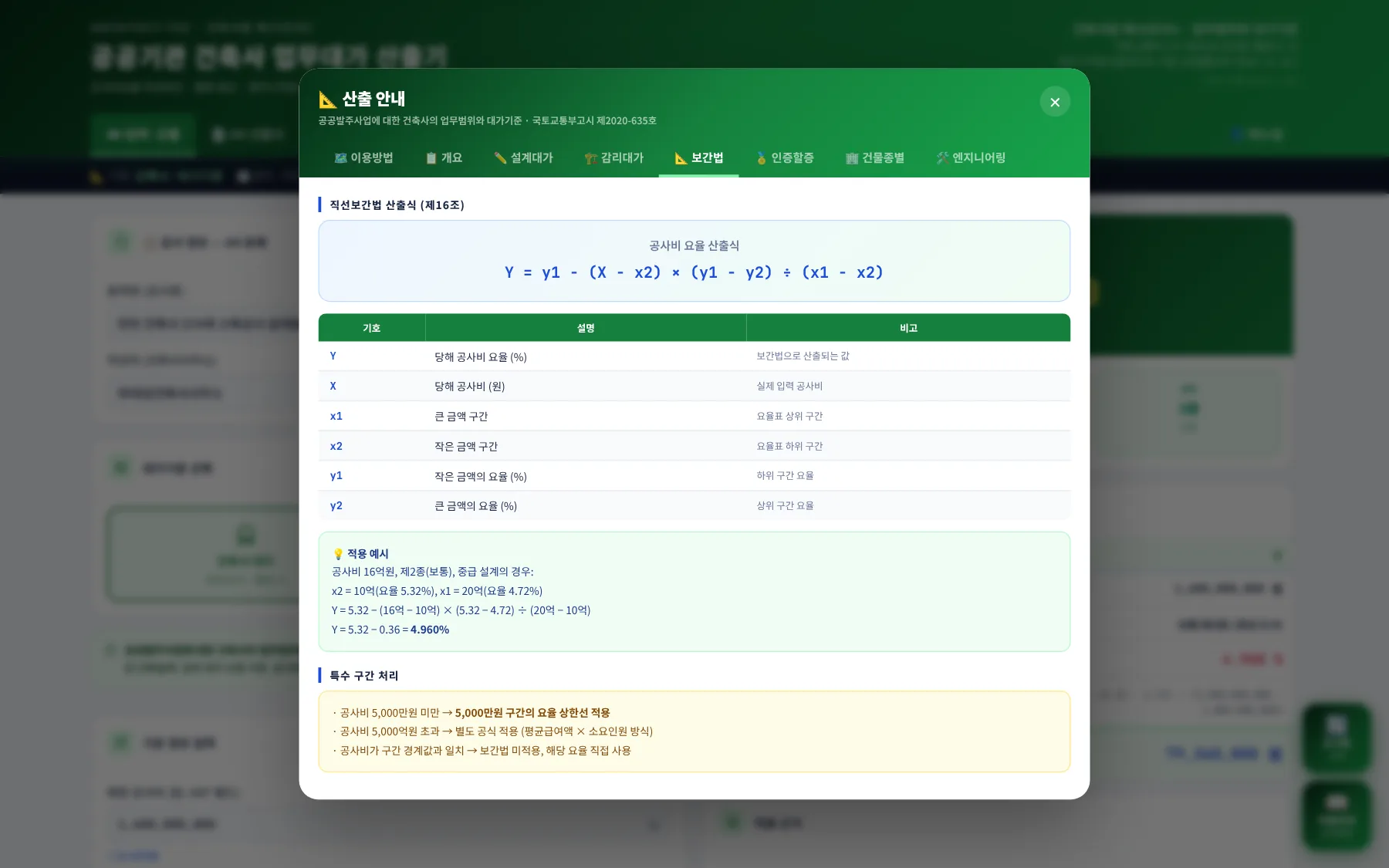This screenshot has height=868, width=1389.
Task: Close the 산출 안내 dialog
Action: point(1054,102)
